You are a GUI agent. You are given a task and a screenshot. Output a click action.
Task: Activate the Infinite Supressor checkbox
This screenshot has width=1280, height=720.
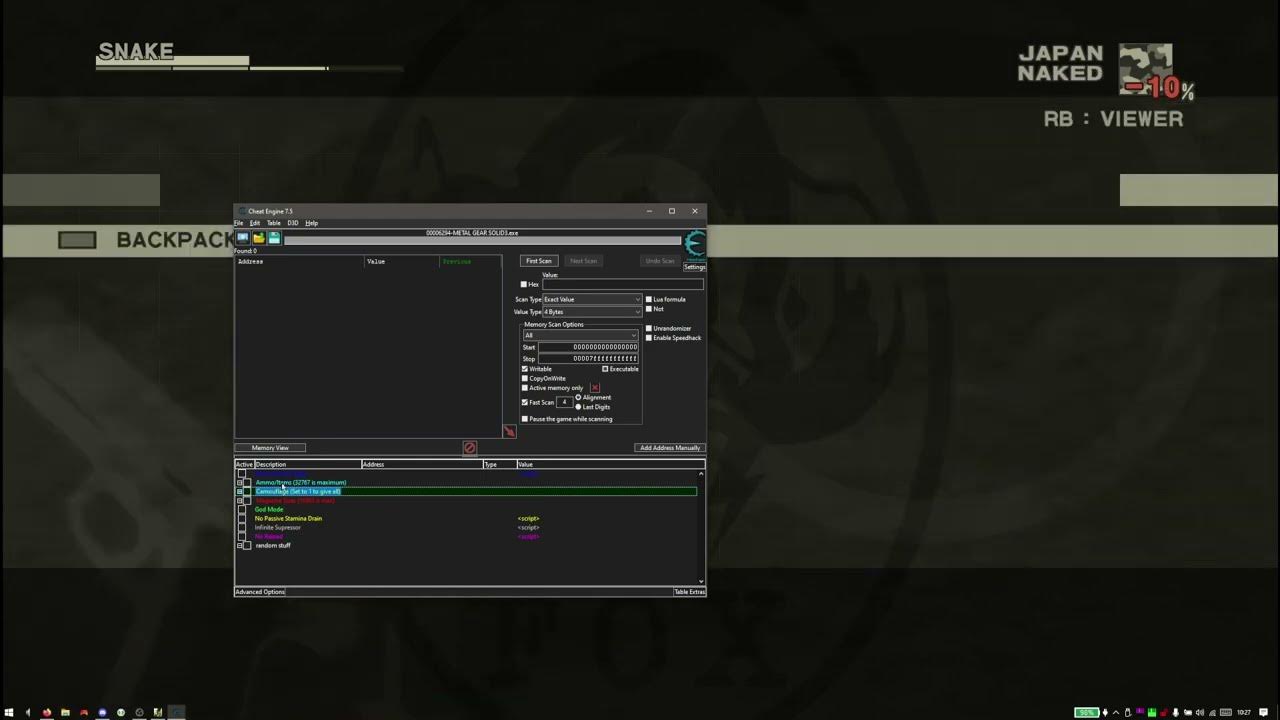point(242,528)
